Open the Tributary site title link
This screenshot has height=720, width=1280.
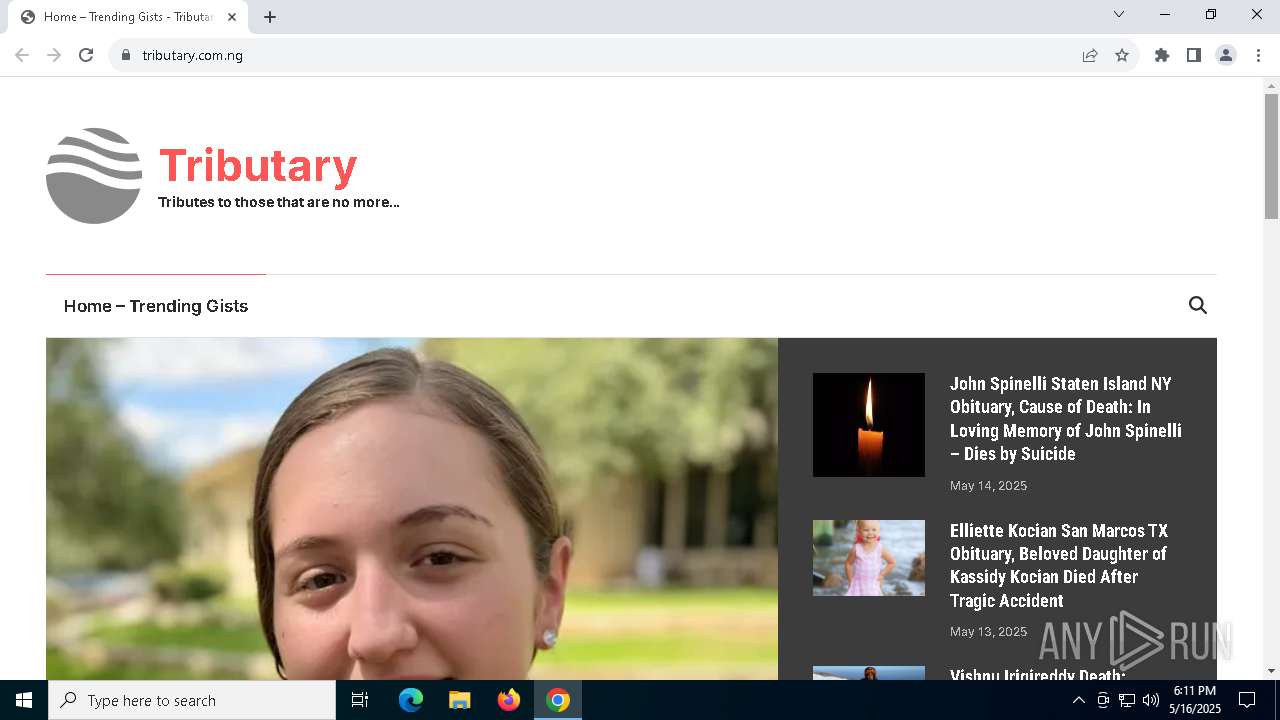click(258, 166)
